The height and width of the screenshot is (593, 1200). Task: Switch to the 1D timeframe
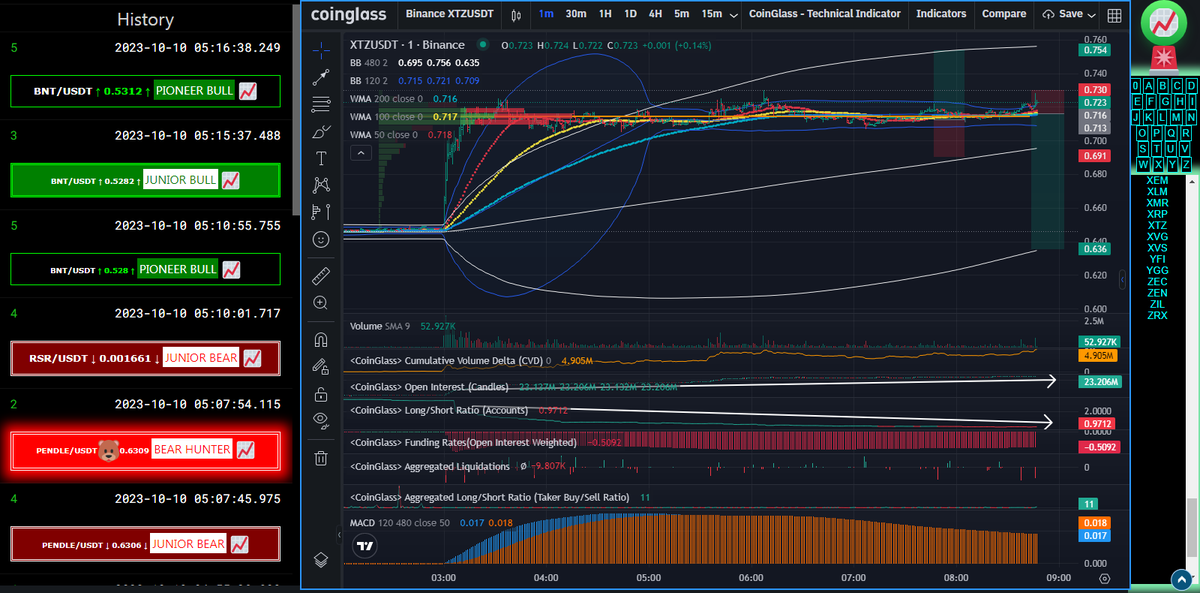pos(630,14)
